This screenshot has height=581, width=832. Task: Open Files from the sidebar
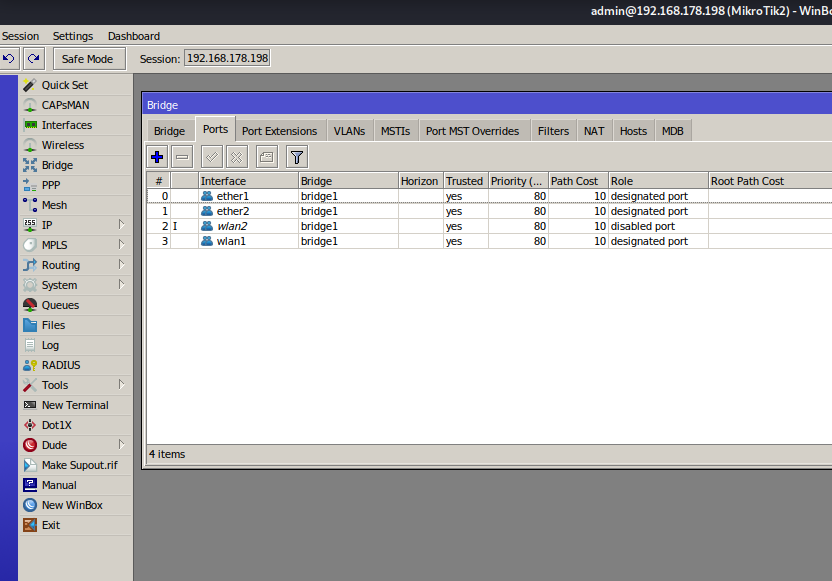pyautogui.click(x=75, y=325)
